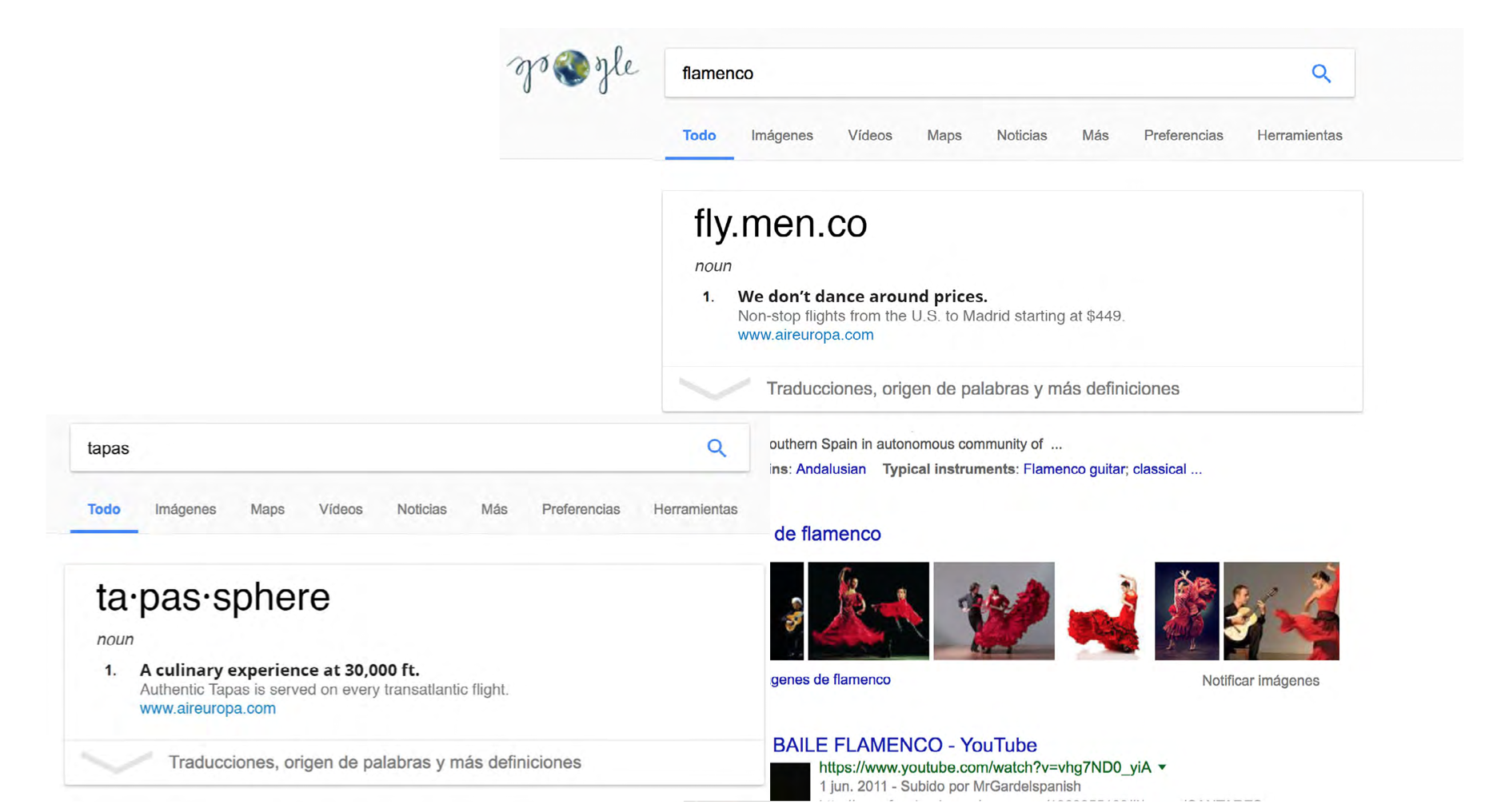
Task: Click the globe logo beside the flamenco search
Action: [571, 67]
